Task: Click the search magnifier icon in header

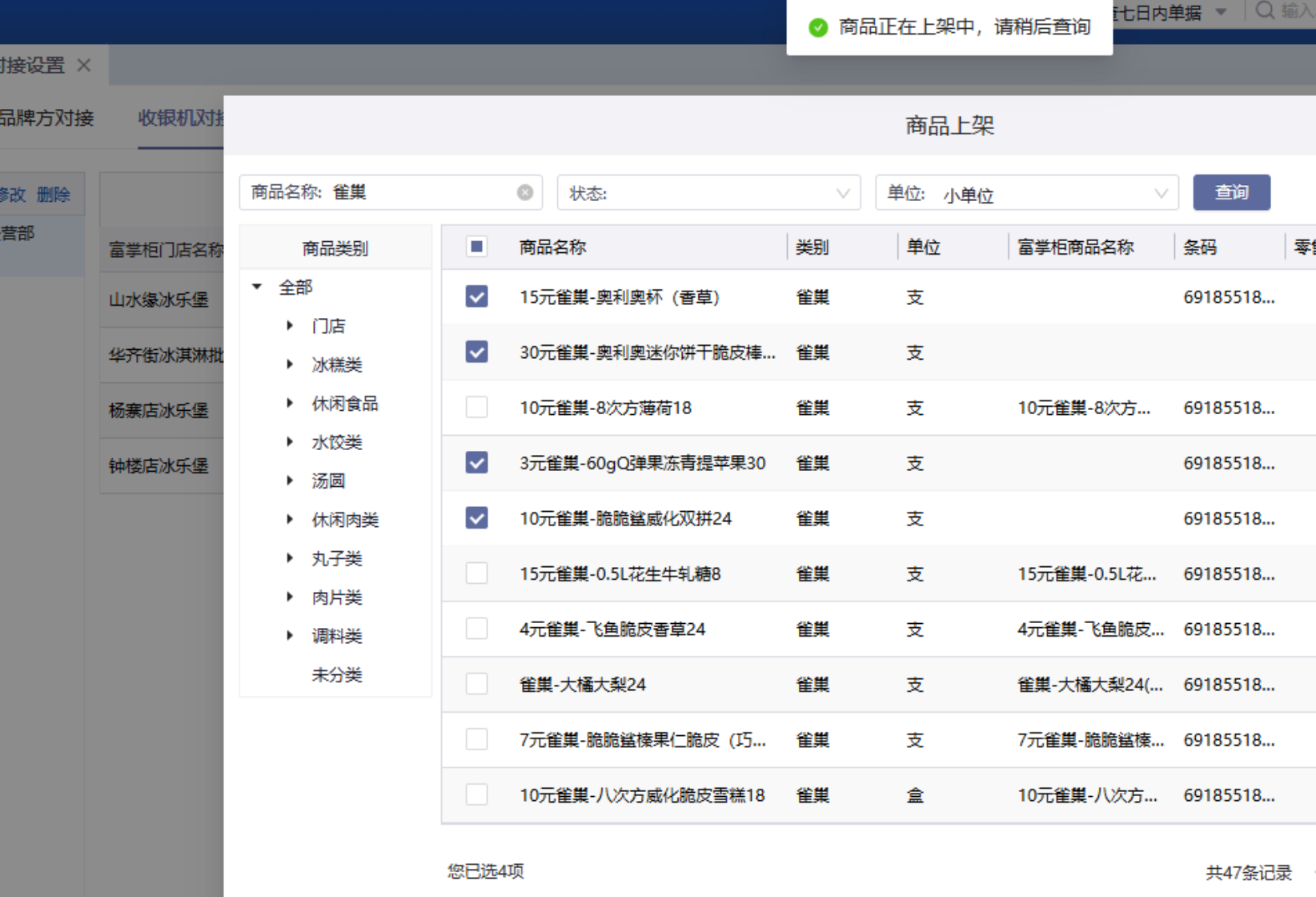Action: (x=1264, y=11)
